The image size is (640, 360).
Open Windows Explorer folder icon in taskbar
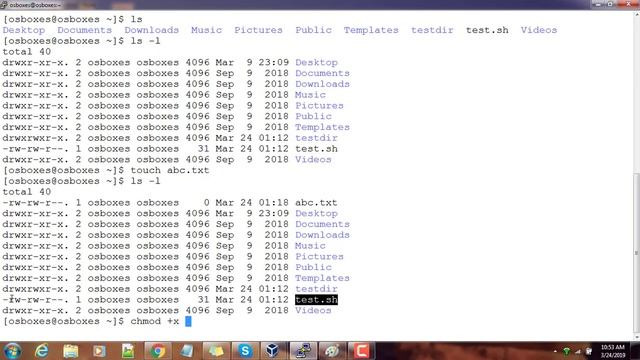point(71,351)
